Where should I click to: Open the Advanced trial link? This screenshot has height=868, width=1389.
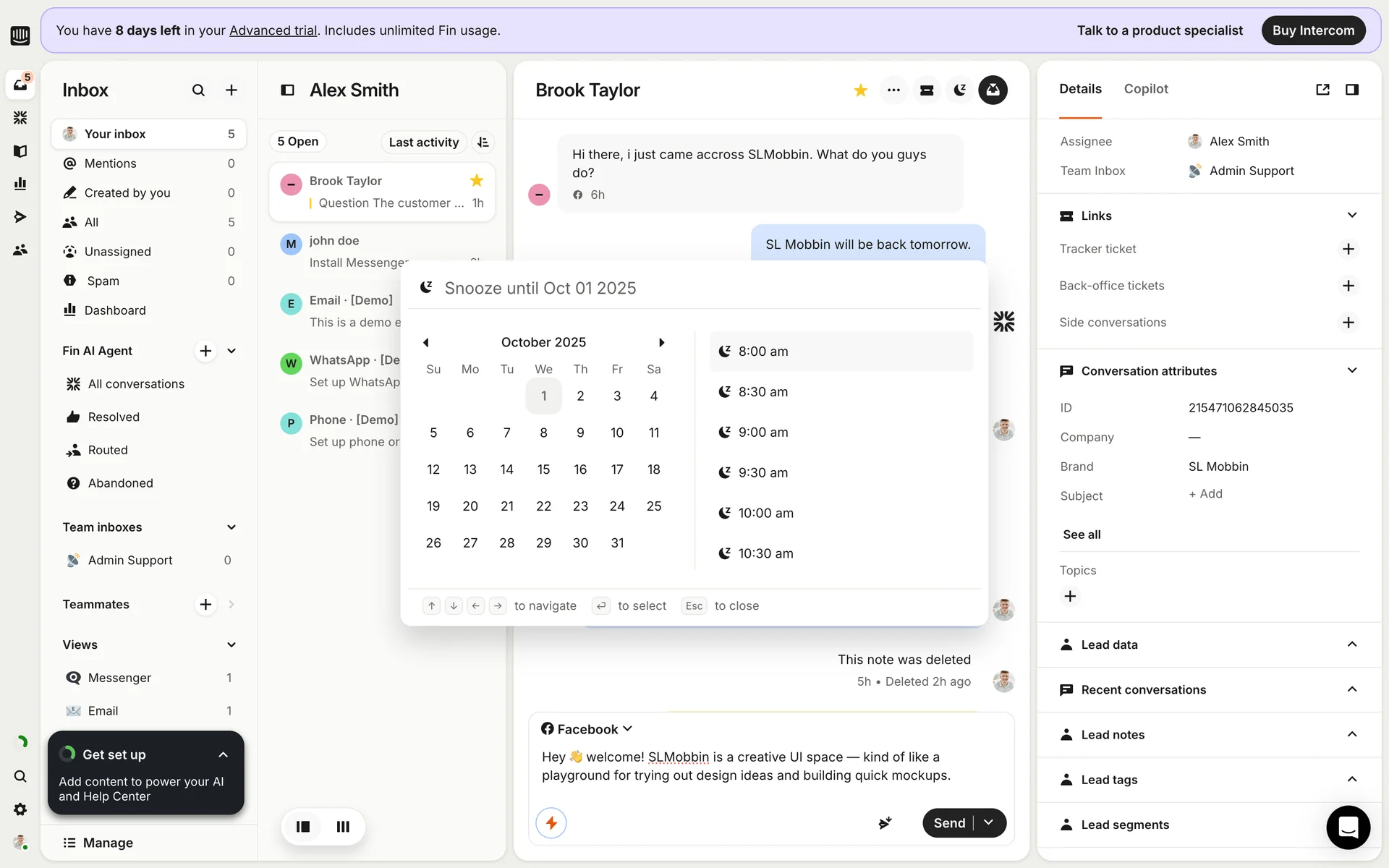pos(273,30)
